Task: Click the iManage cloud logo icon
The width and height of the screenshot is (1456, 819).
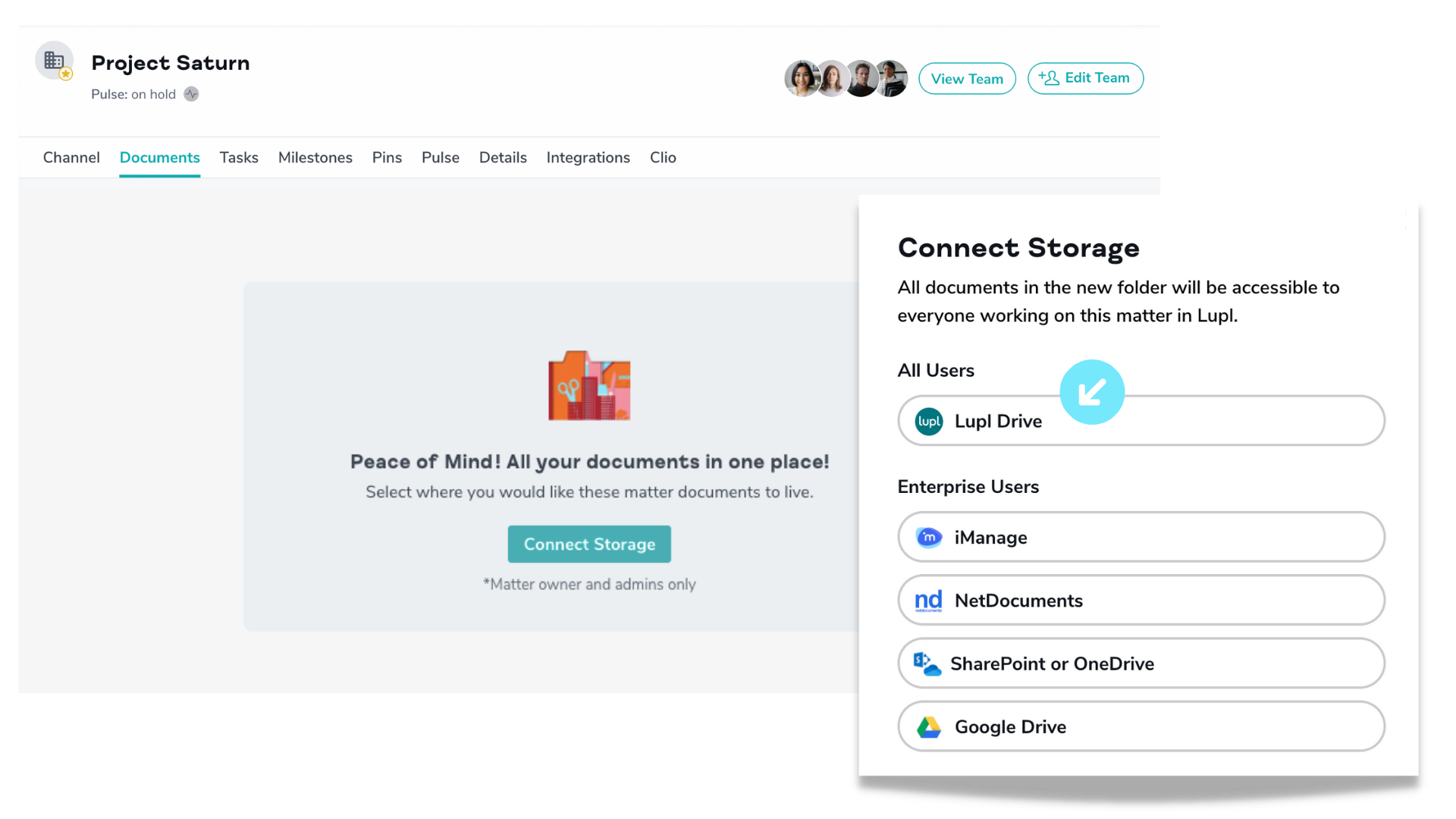Action: 928,538
